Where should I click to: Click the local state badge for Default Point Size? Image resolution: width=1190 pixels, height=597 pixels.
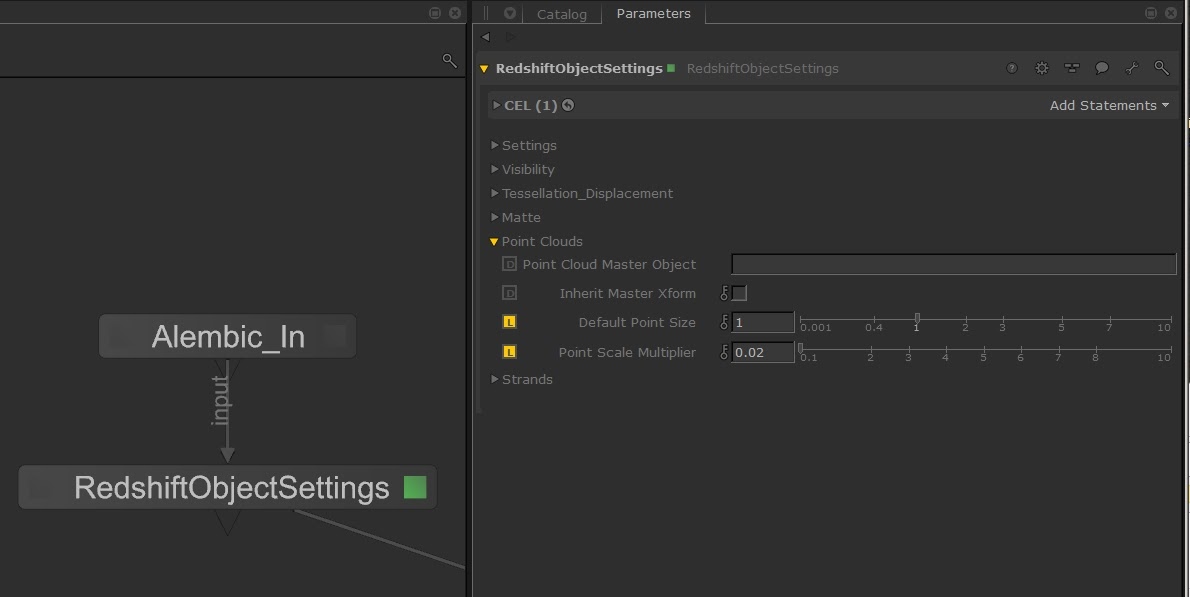[509, 323]
